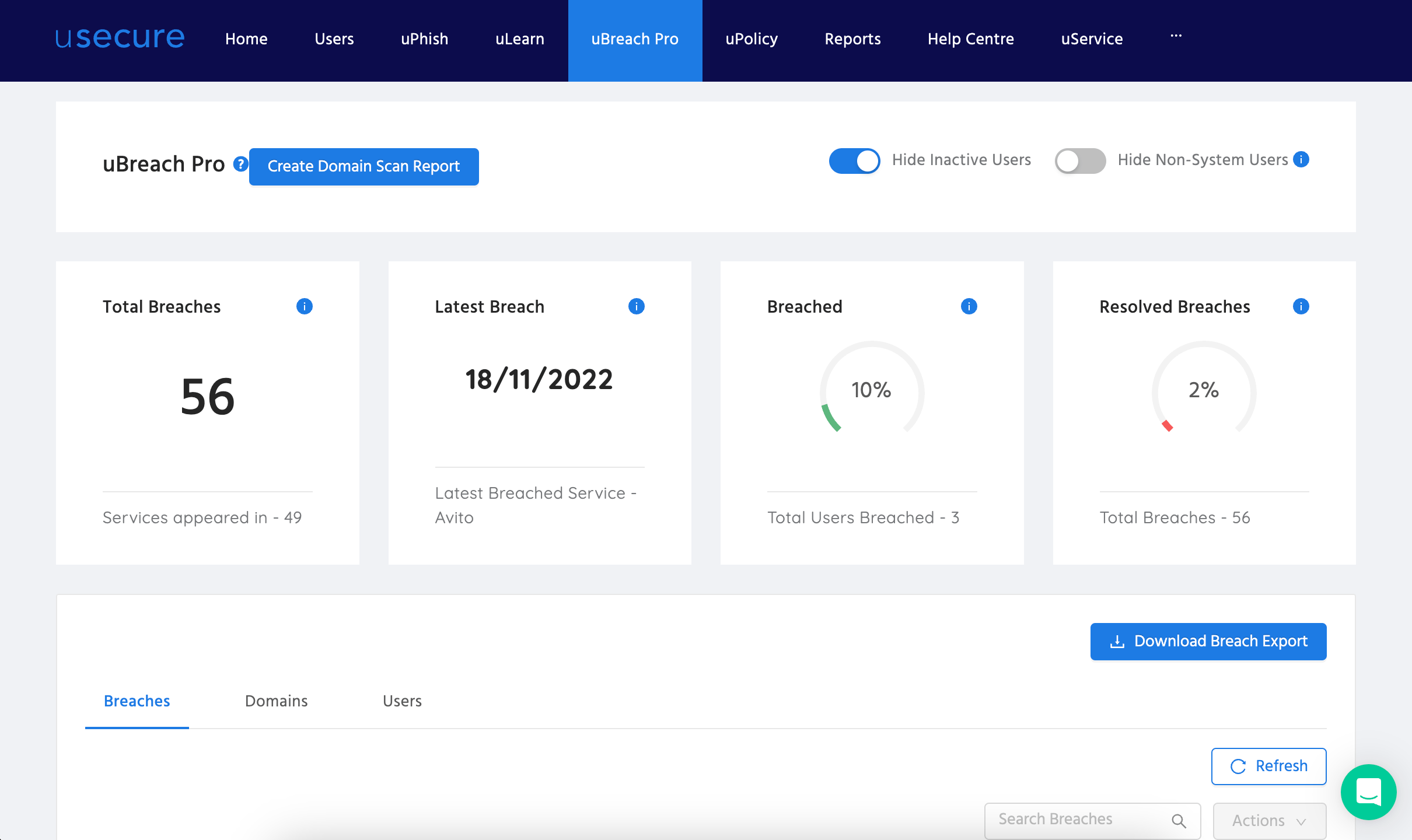The width and height of the screenshot is (1412, 840).
Task: Open the uPhish menu item
Action: point(424,39)
